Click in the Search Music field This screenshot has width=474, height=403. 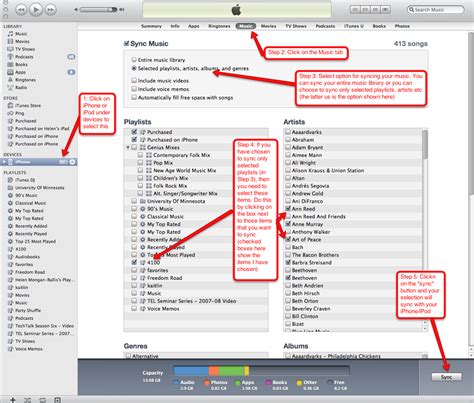point(435,10)
